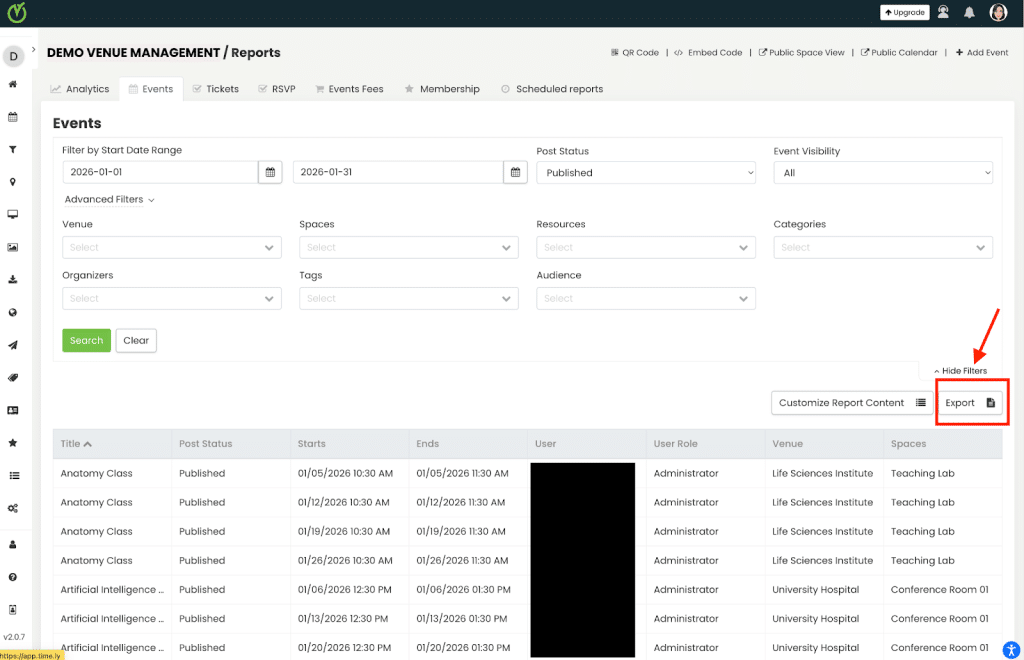Click the Add Event link
This screenshot has height=660, width=1024.
pyautogui.click(x=982, y=52)
